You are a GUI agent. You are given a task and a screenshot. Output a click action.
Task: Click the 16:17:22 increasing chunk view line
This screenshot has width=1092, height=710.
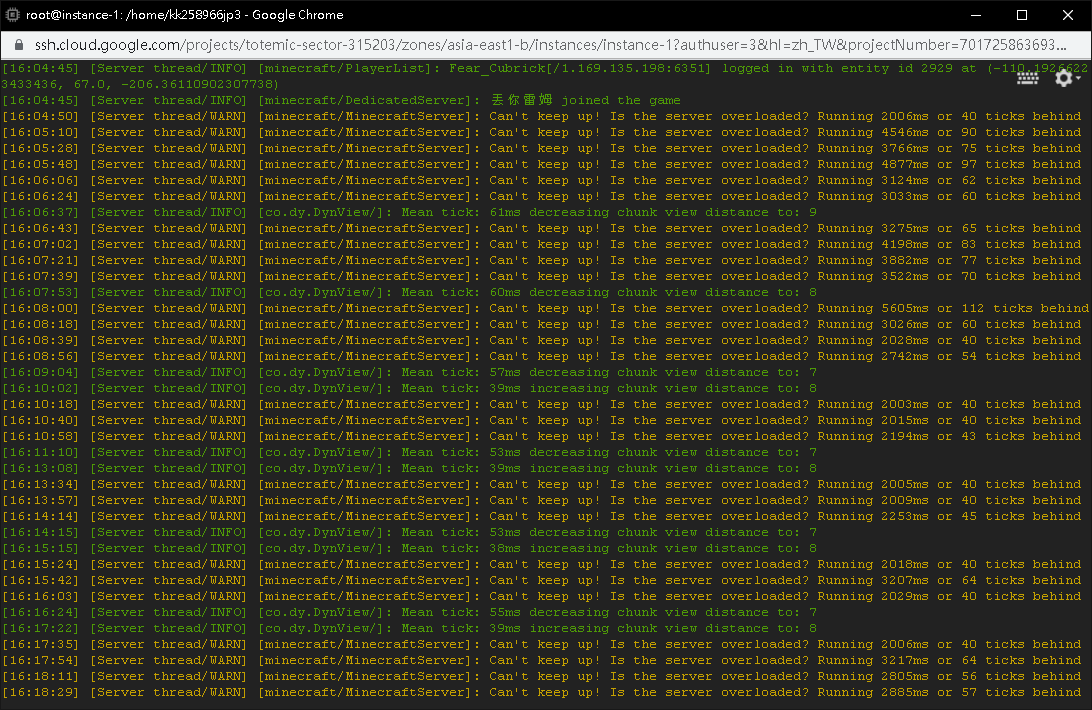[410, 629]
